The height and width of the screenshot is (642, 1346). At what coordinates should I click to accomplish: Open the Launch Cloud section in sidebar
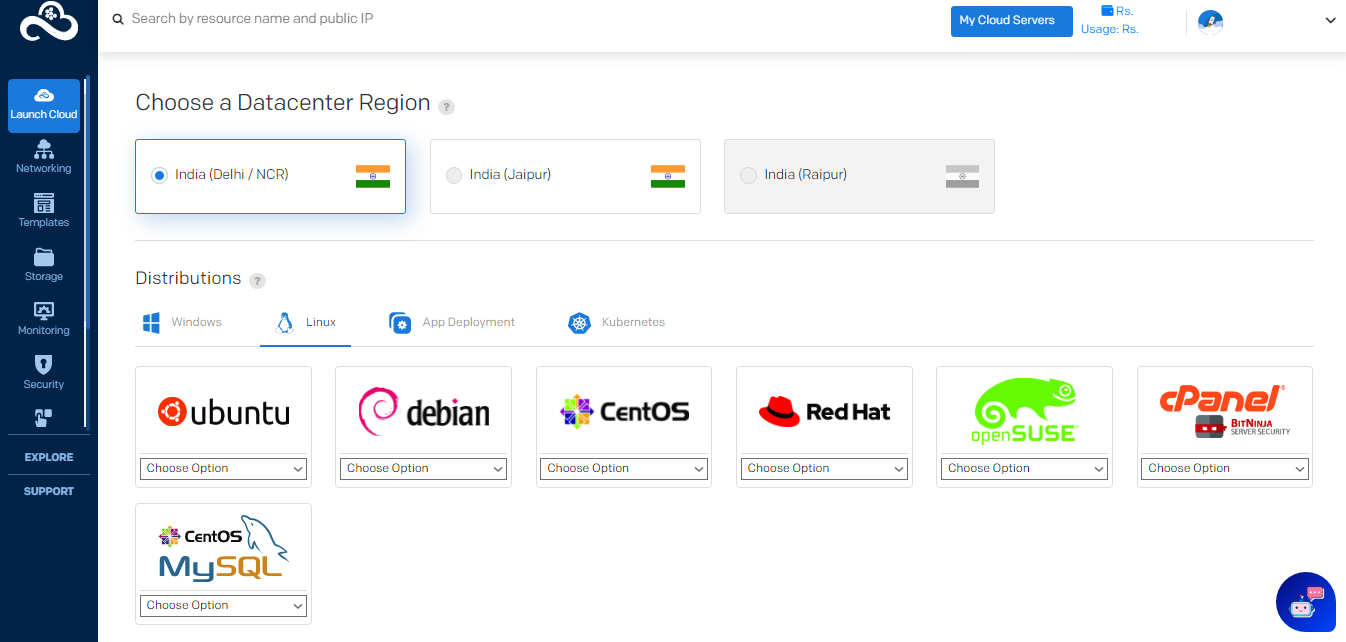click(43, 105)
